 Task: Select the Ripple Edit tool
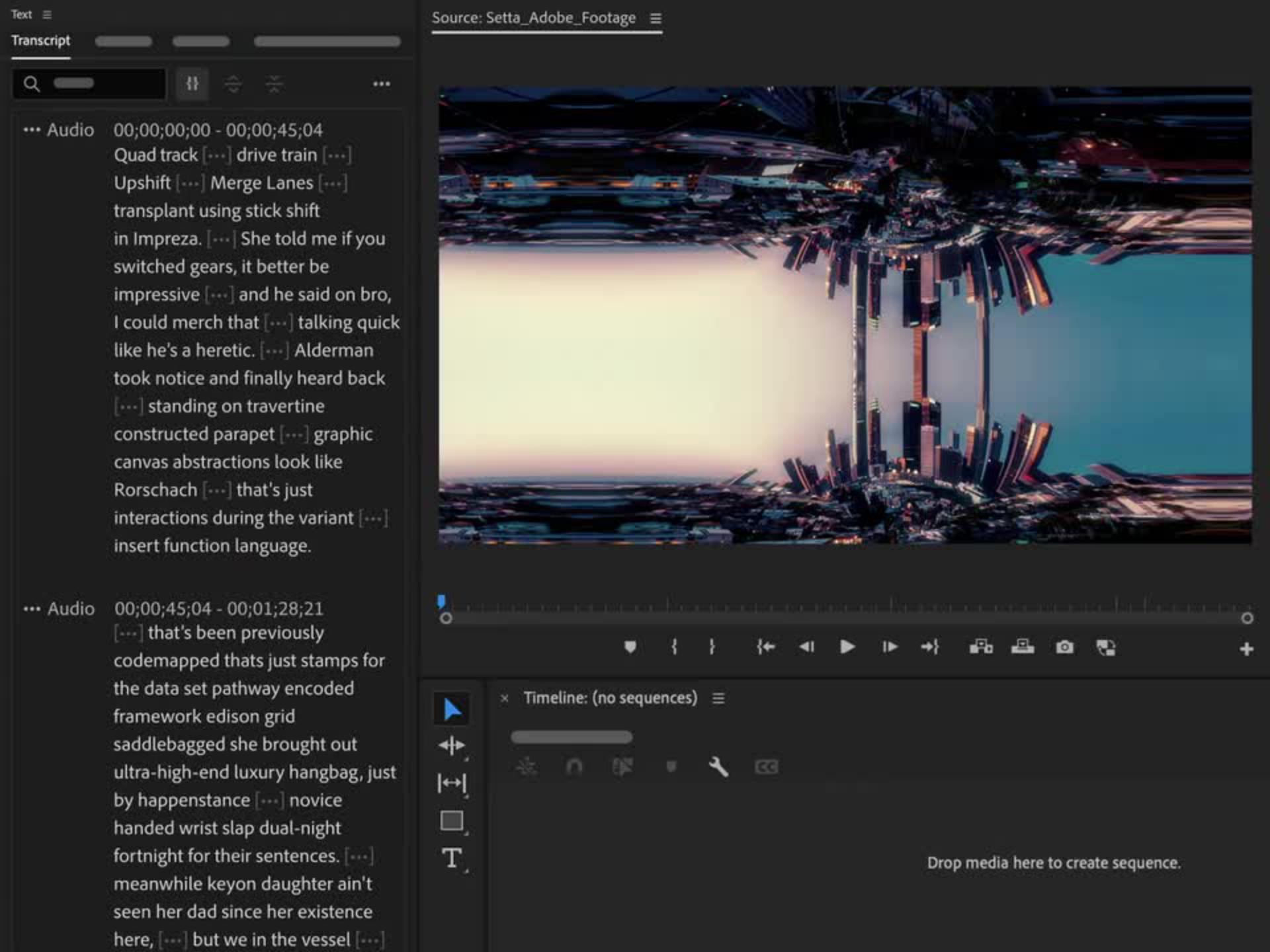[452, 746]
